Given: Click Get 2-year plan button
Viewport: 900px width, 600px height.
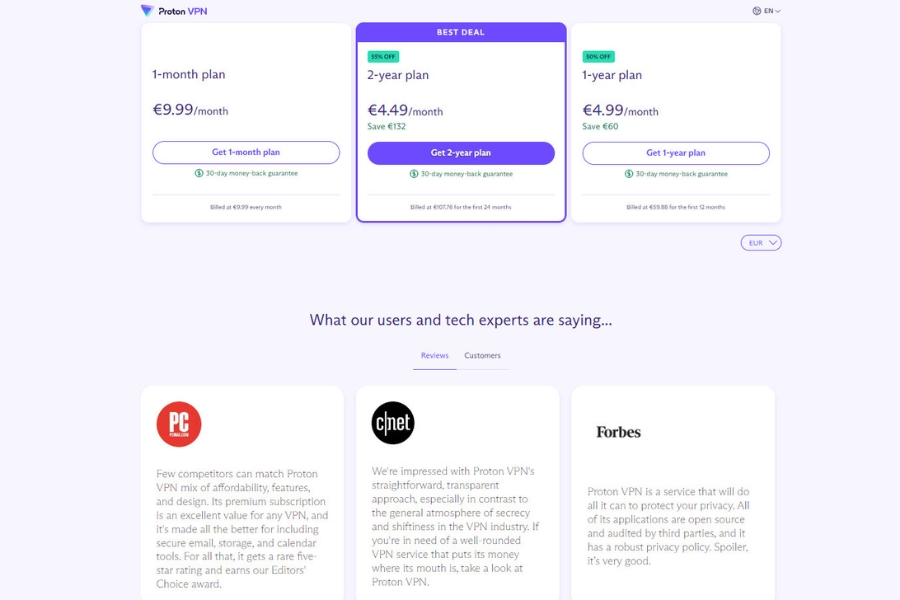Looking at the screenshot, I should (x=461, y=153).
